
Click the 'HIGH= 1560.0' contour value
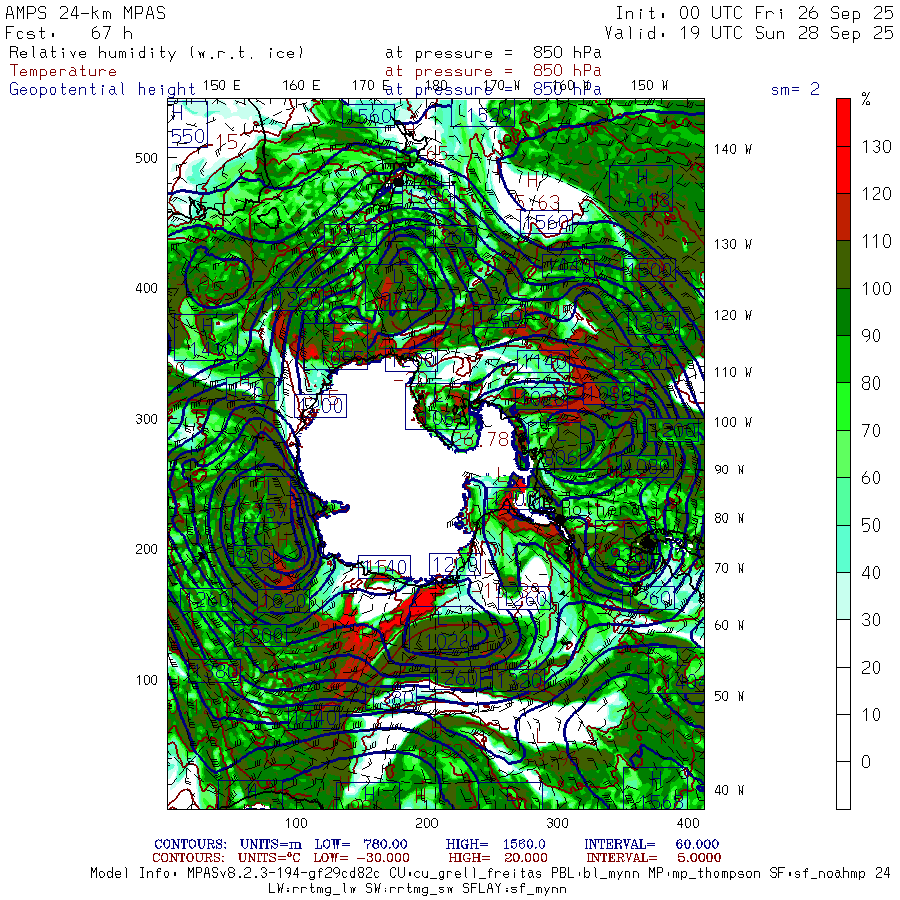[495, 844]
